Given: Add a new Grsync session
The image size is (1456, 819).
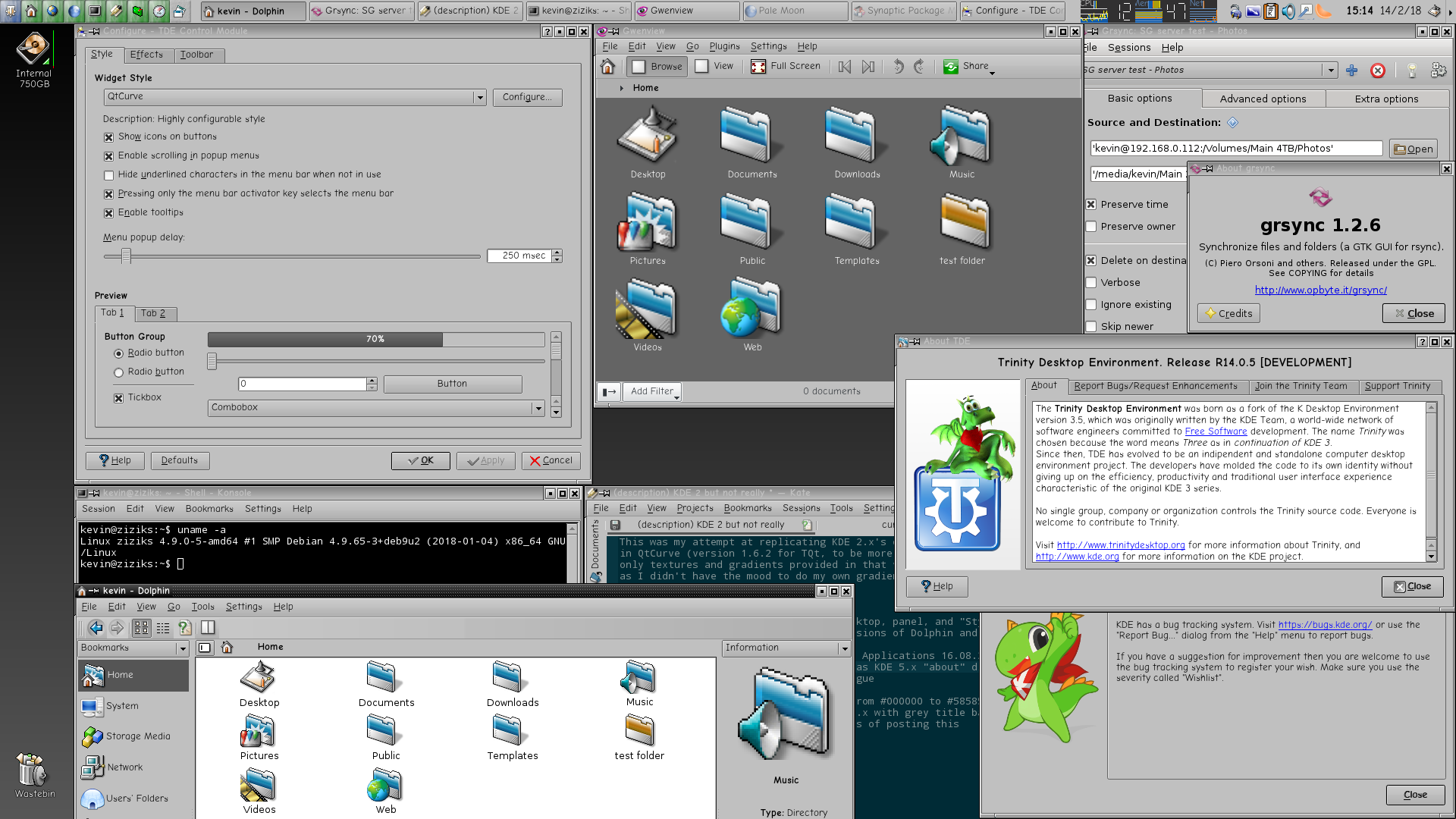Looking at the screenshot, I should (x=1351, y=71).
